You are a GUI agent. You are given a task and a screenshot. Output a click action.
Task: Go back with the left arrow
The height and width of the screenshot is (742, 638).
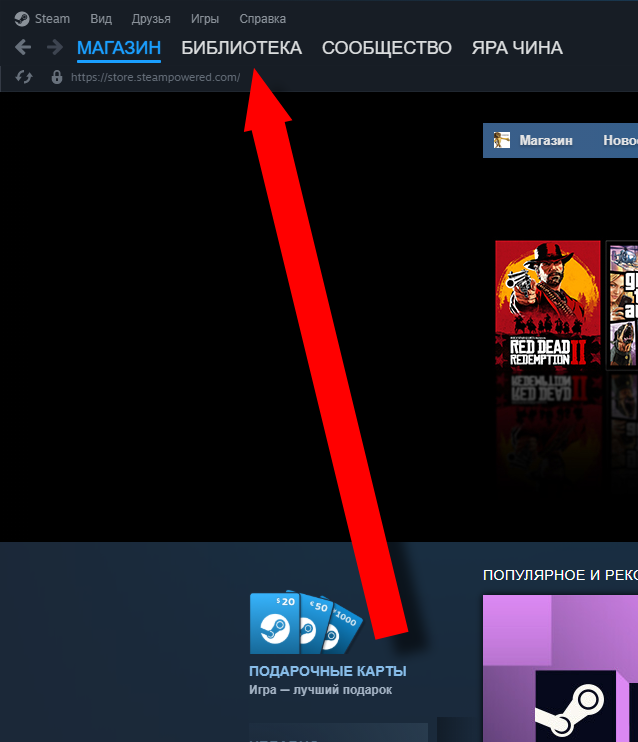coord(23,47)
